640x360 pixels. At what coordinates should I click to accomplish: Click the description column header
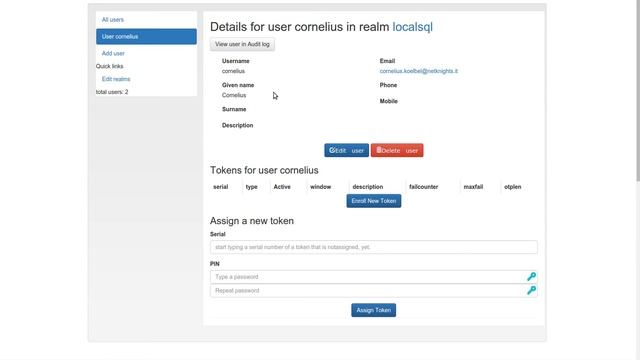368,187
